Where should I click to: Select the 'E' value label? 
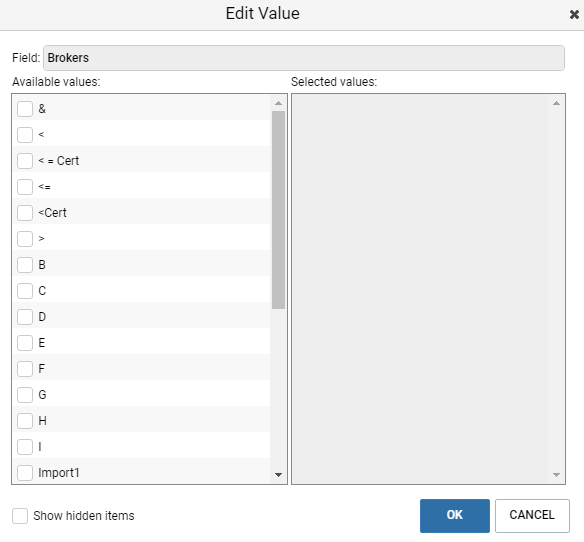point(42,343)
